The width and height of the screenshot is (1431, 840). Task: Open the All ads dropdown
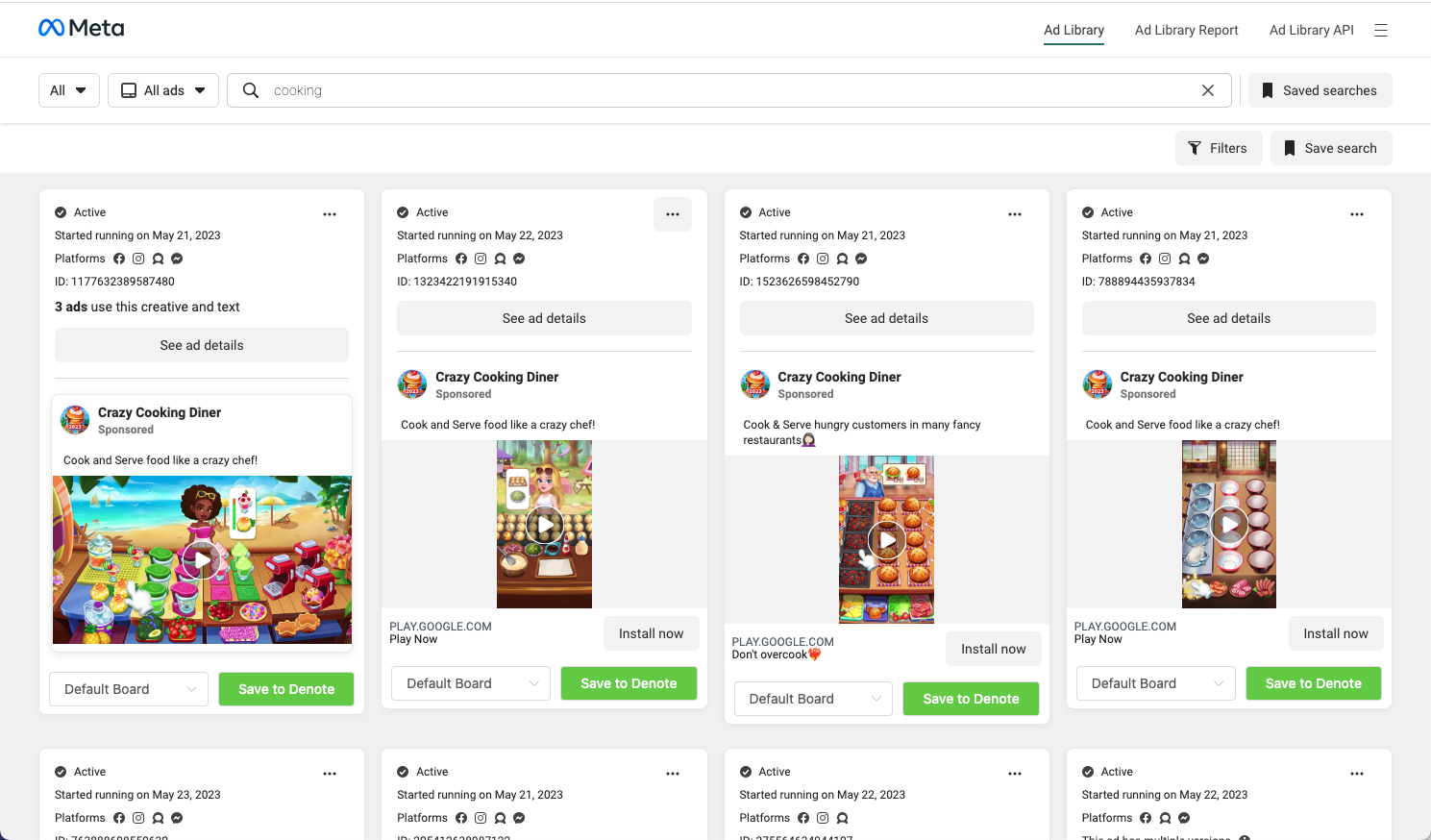pyautogui.click(x=162, y=89)
